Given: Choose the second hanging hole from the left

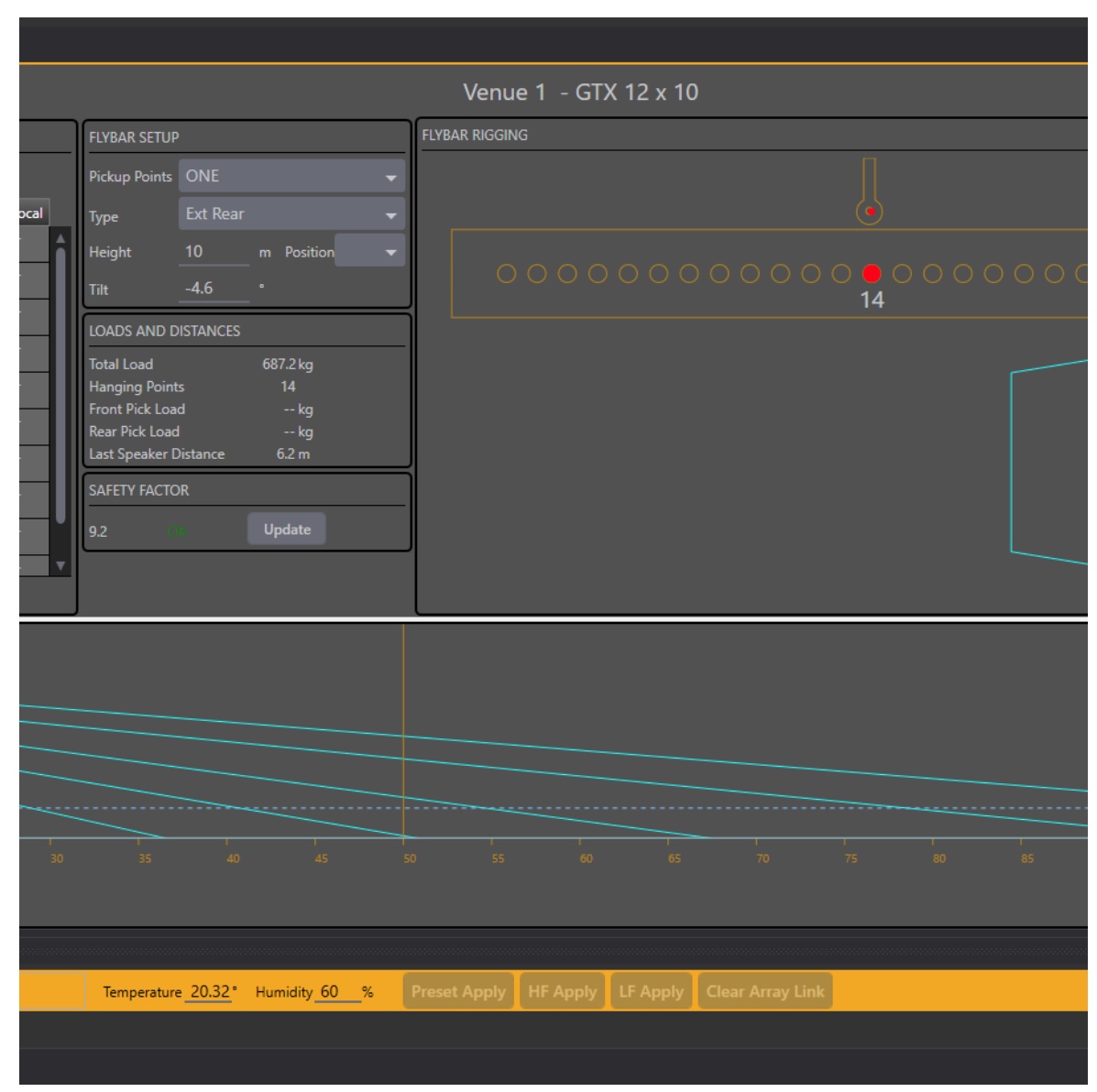Looking at the screenshot, I should 537,273.
